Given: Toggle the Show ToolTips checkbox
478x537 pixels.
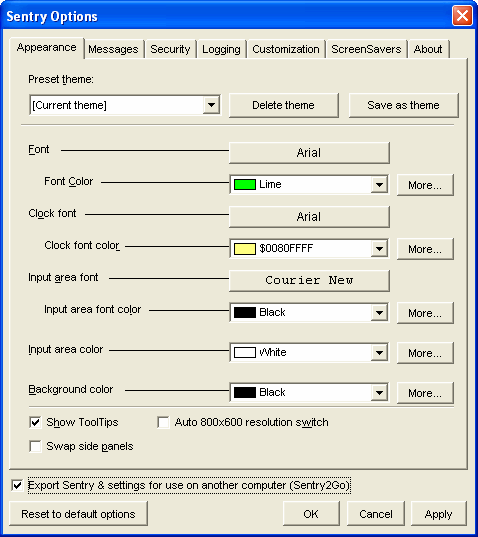Looking at the screenshot, I should [35, 422].
